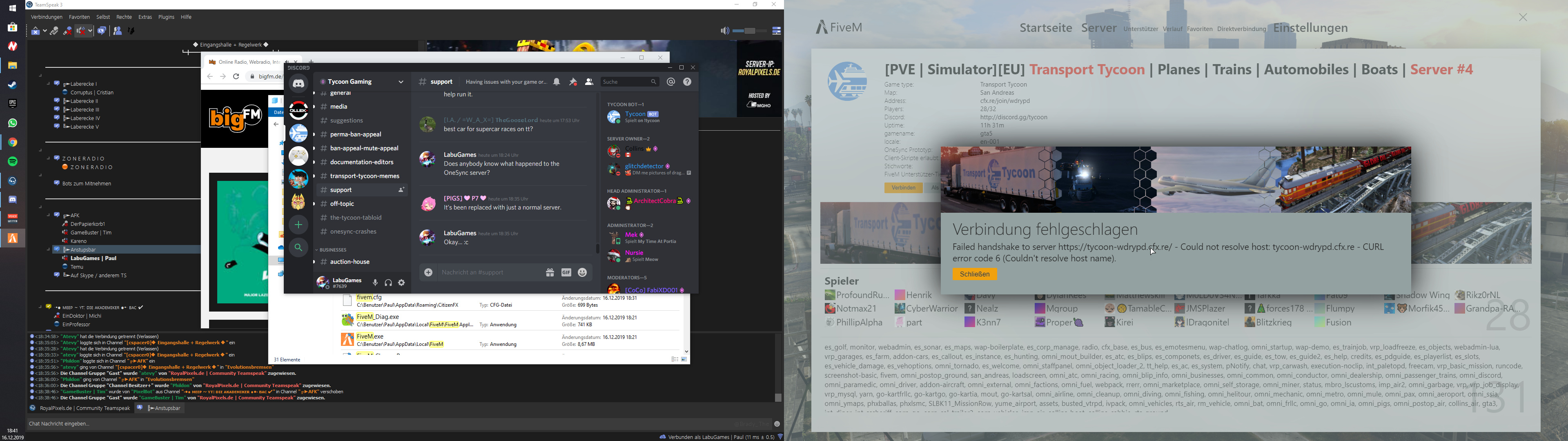Select the OLLEK server icon in Discord
1568x441 pixels.
298,110
